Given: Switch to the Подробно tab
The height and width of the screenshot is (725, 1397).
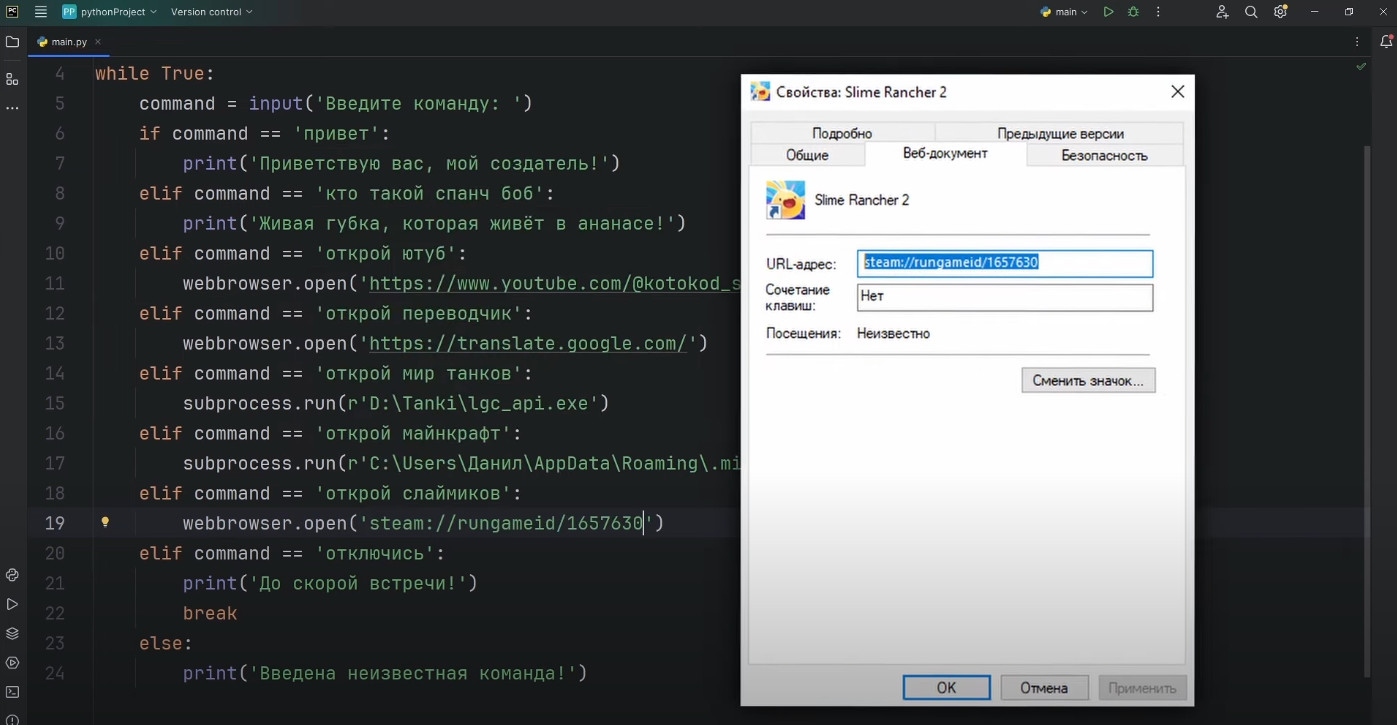Looking at the screenshot, I should coord(842,133).
